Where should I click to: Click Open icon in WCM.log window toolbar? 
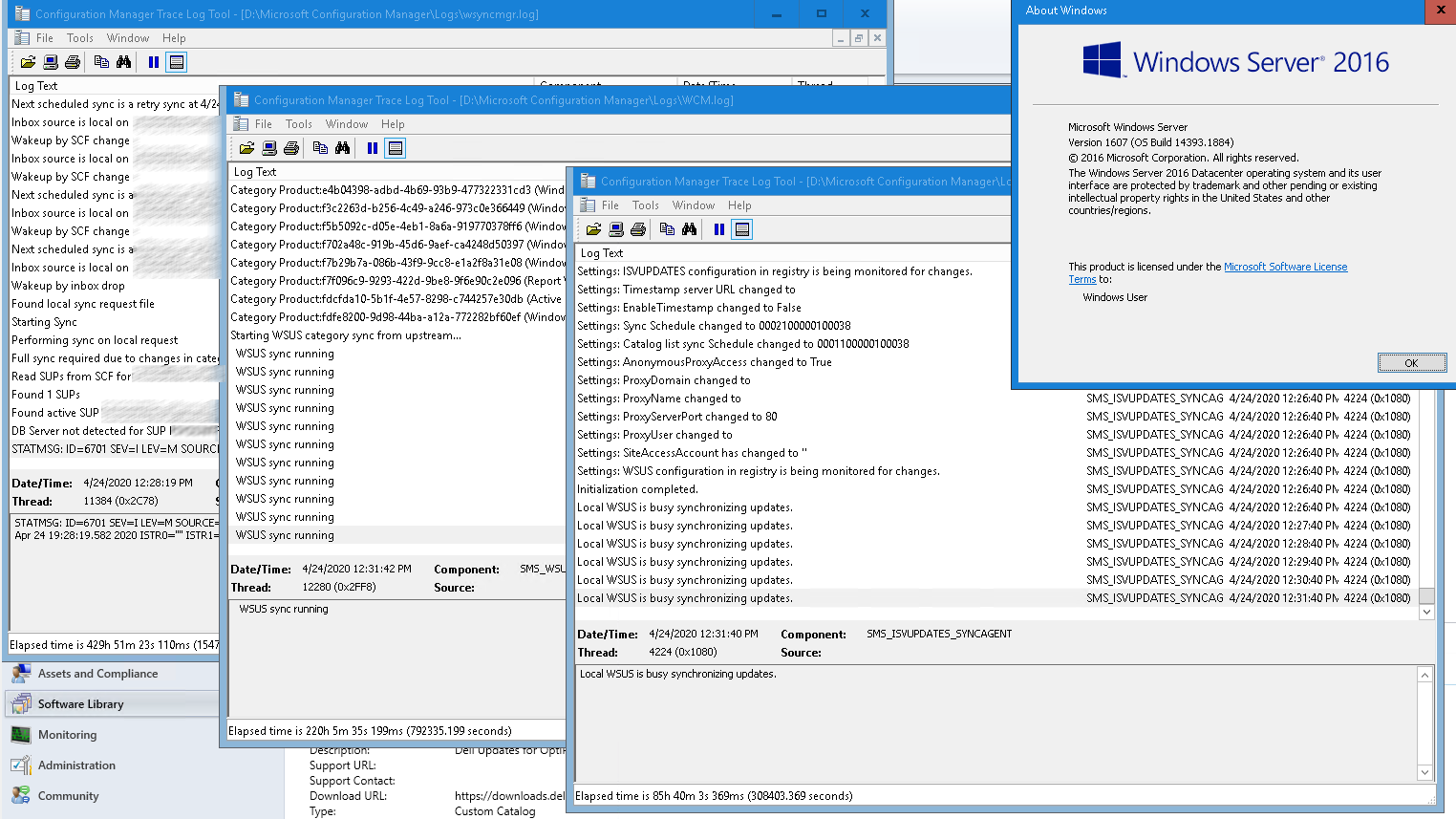coord(246,148)
